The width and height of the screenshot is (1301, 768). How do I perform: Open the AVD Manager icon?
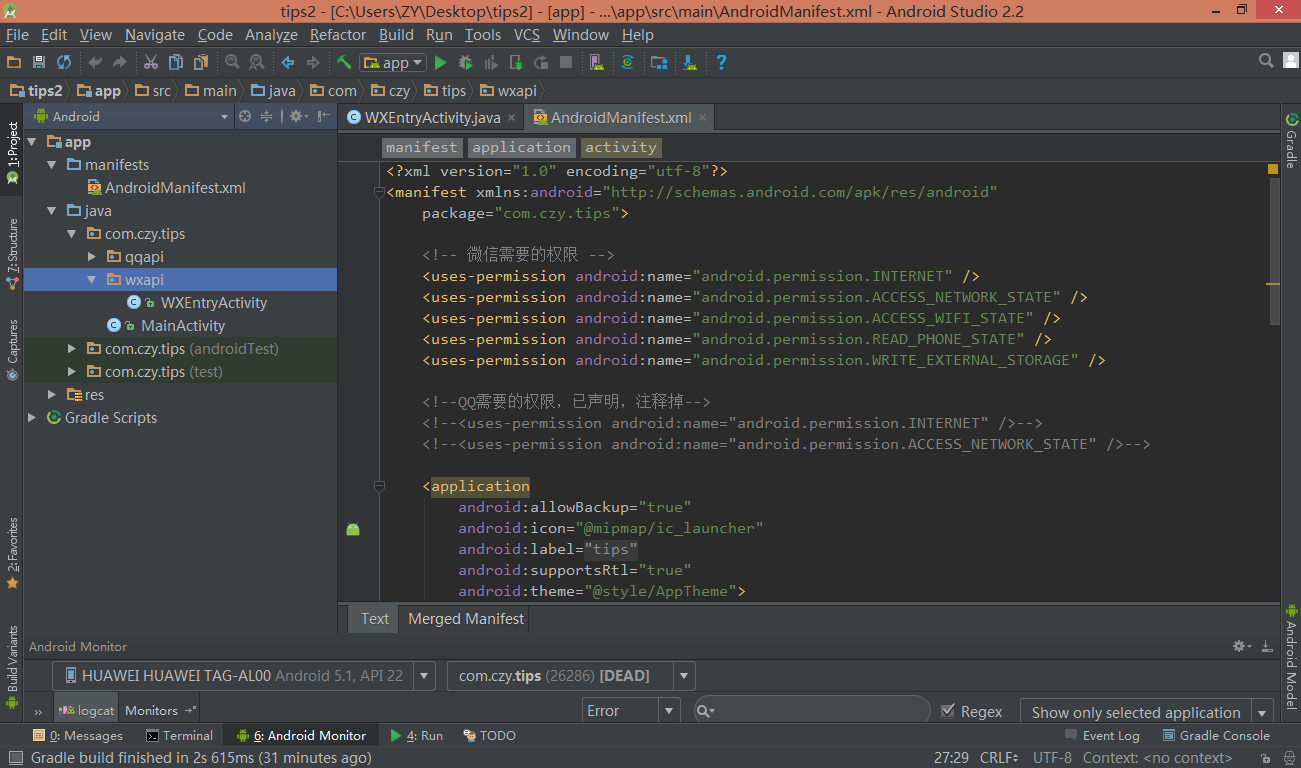point(597,62)
